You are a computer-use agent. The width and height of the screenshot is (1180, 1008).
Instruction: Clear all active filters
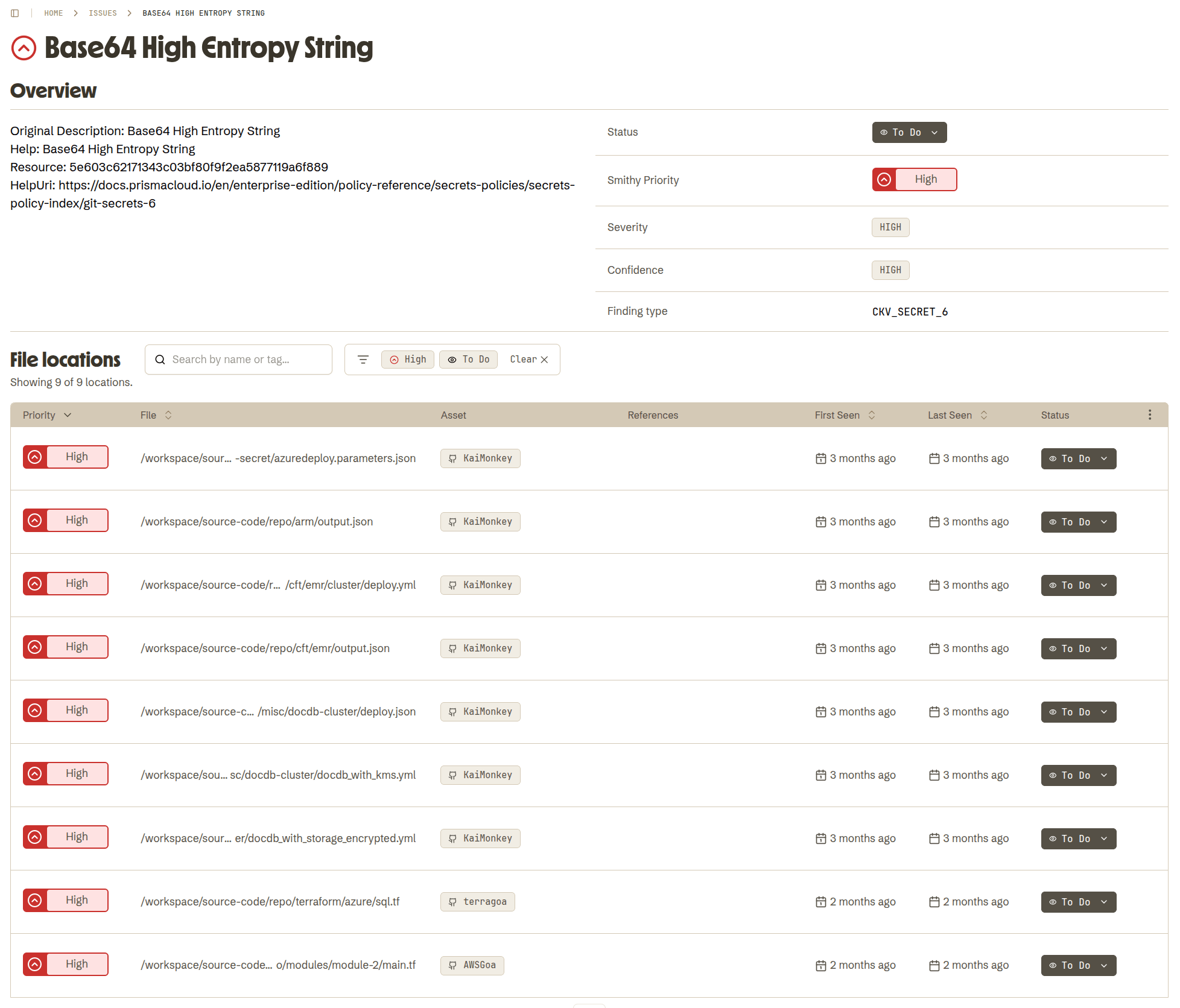(x=529, y=360)
